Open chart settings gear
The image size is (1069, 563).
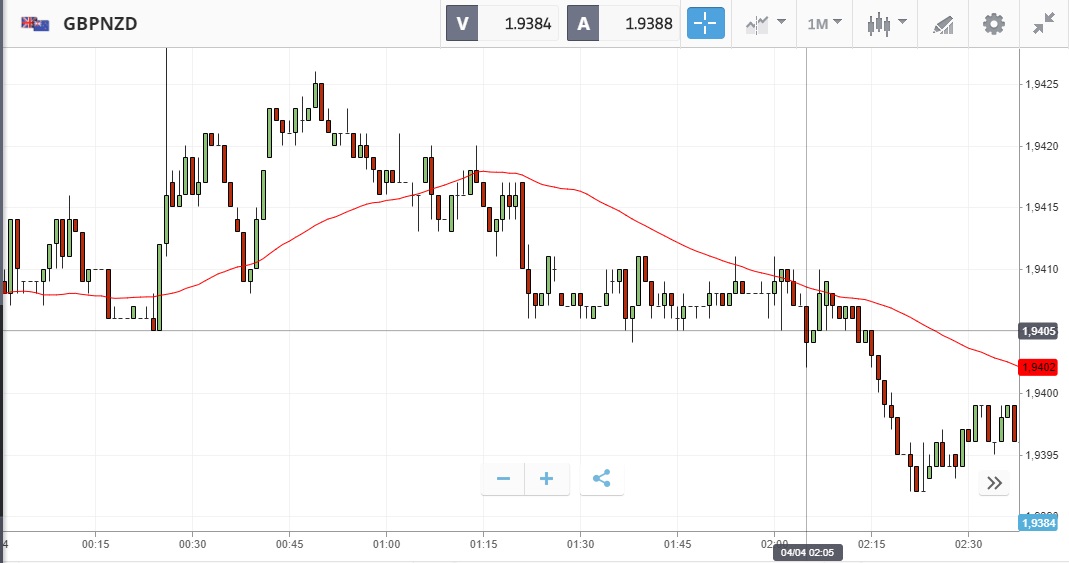pyautogui.click(x=993, y=24)
